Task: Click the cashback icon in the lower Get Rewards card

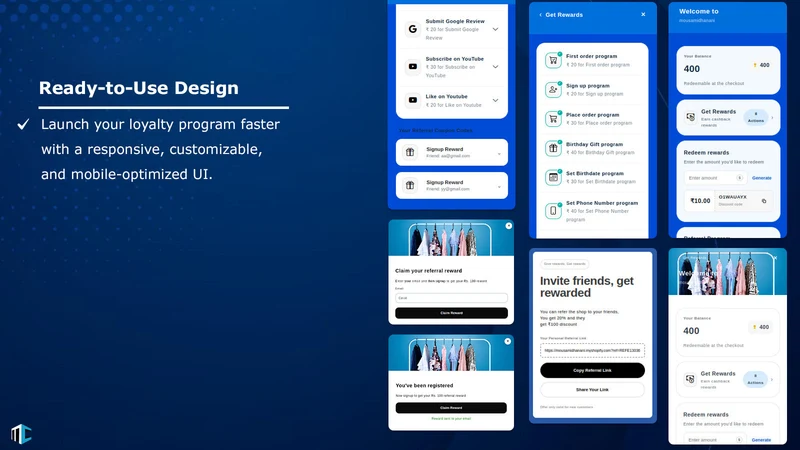Action: coord(690,379)
